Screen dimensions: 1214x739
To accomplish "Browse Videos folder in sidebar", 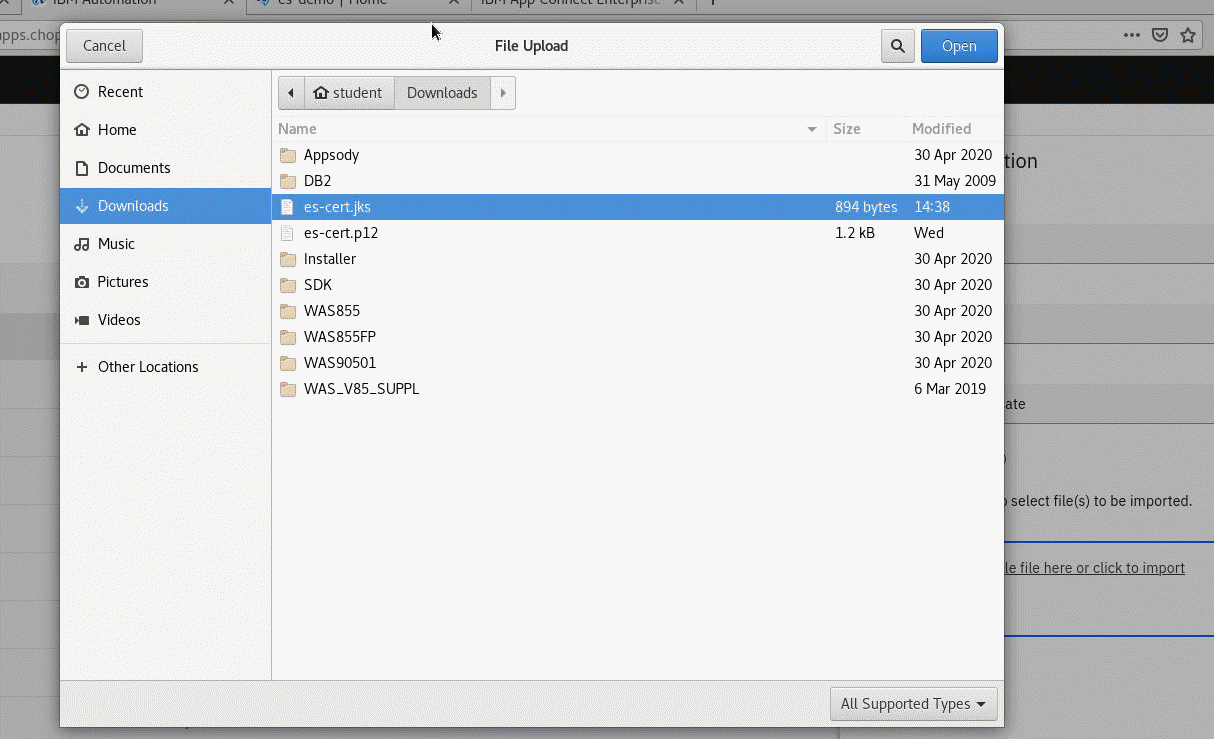I will pos(119,320).
